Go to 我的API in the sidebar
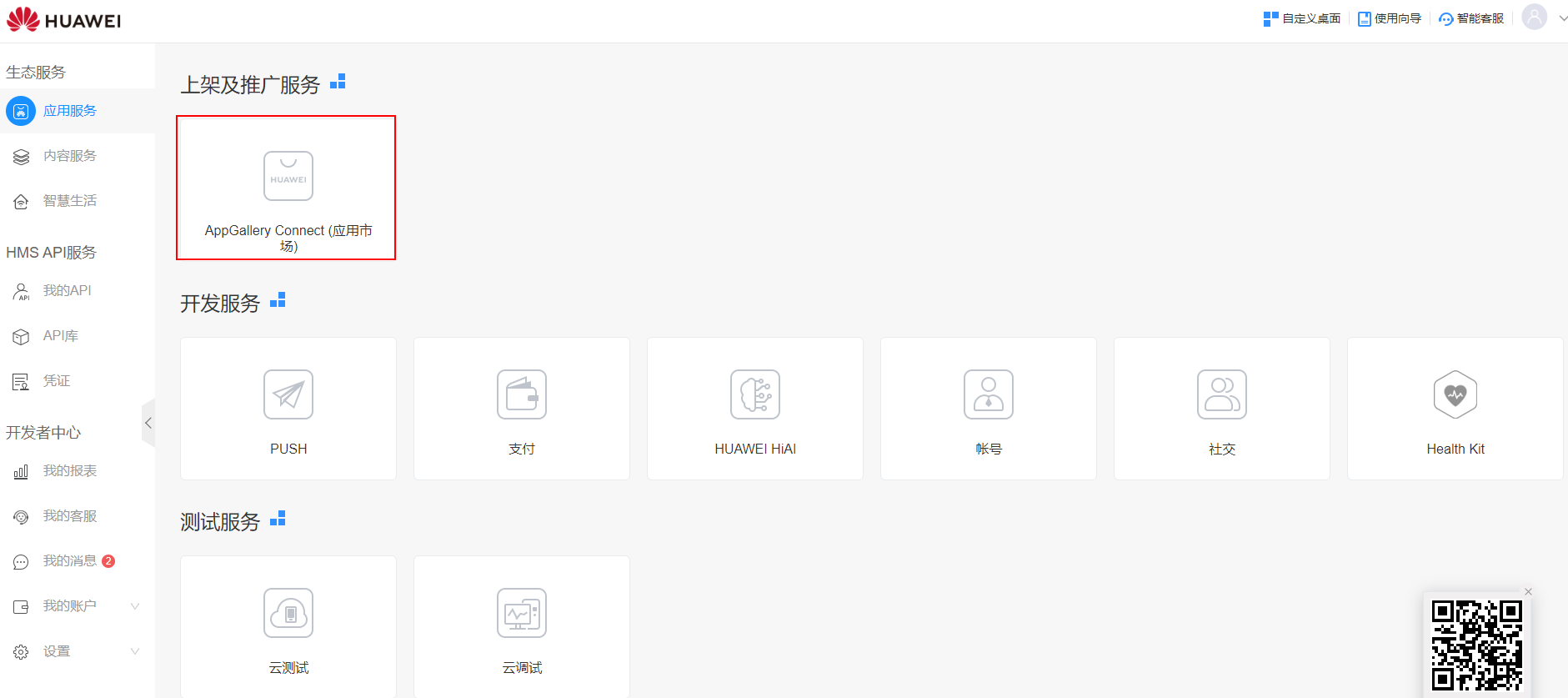 [x=67, y=291]
